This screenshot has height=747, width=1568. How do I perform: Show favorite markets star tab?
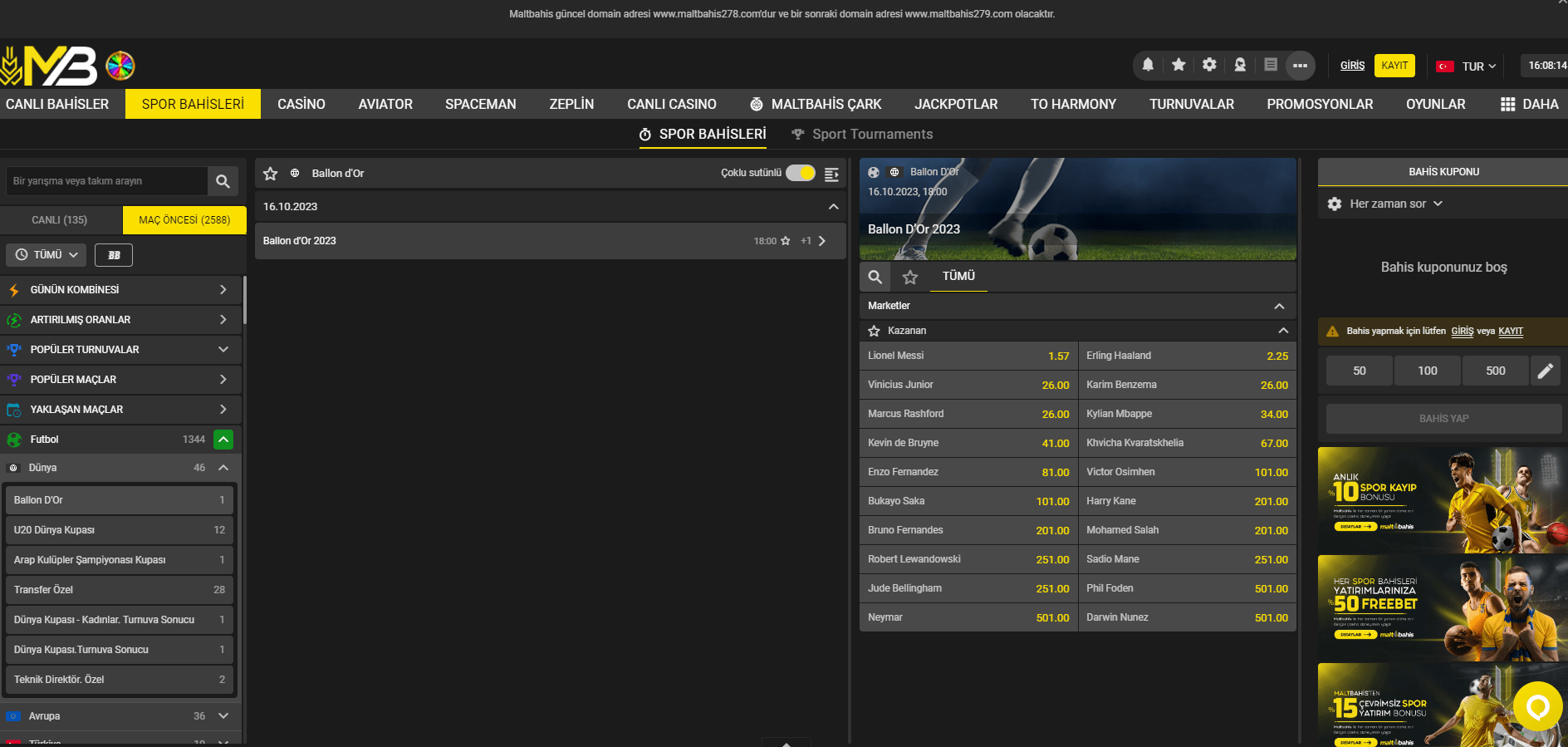pyautogui.click(x=910, y=277)
